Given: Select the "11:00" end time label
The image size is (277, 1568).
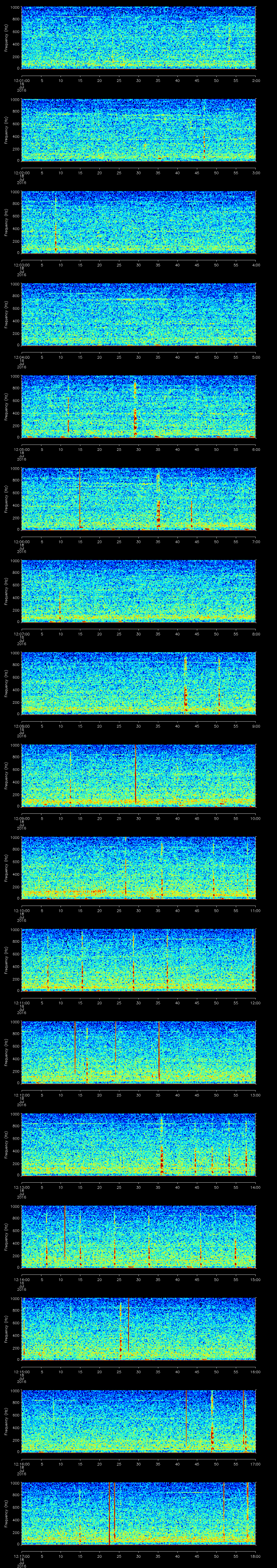Looking at the screenshot, I should [255, 910].
